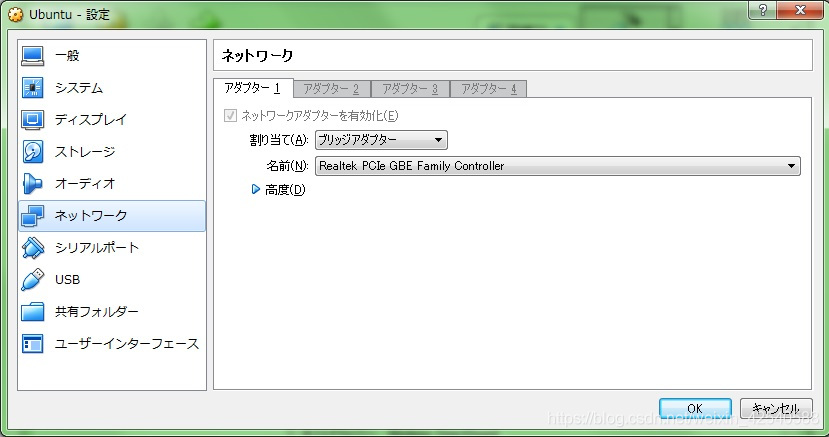829x437 pixels.
Task: Click the 名前(N) label
Action: click(287, 166)
